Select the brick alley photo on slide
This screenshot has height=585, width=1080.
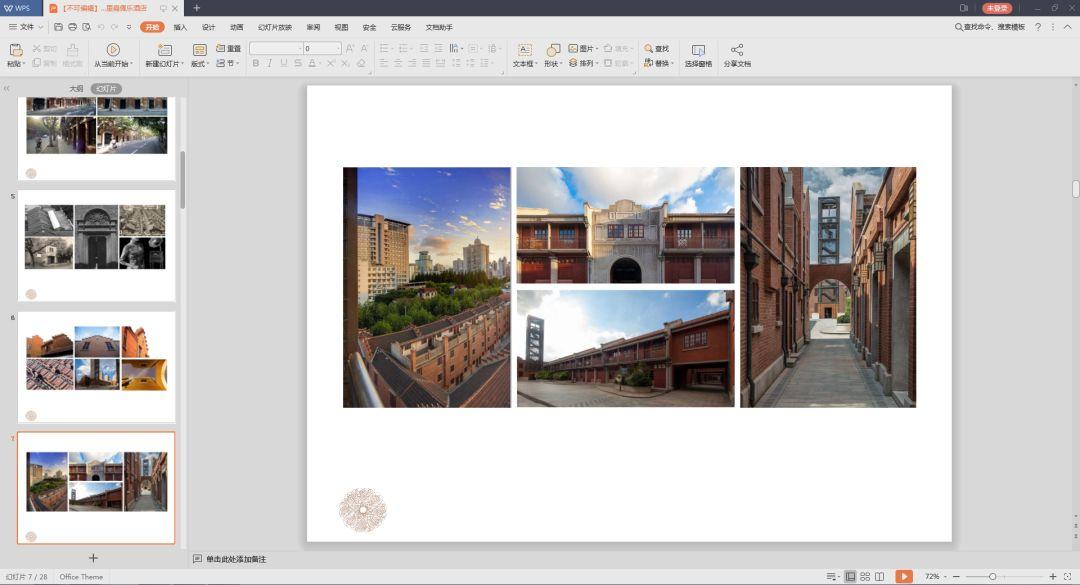tap(828, 287)
